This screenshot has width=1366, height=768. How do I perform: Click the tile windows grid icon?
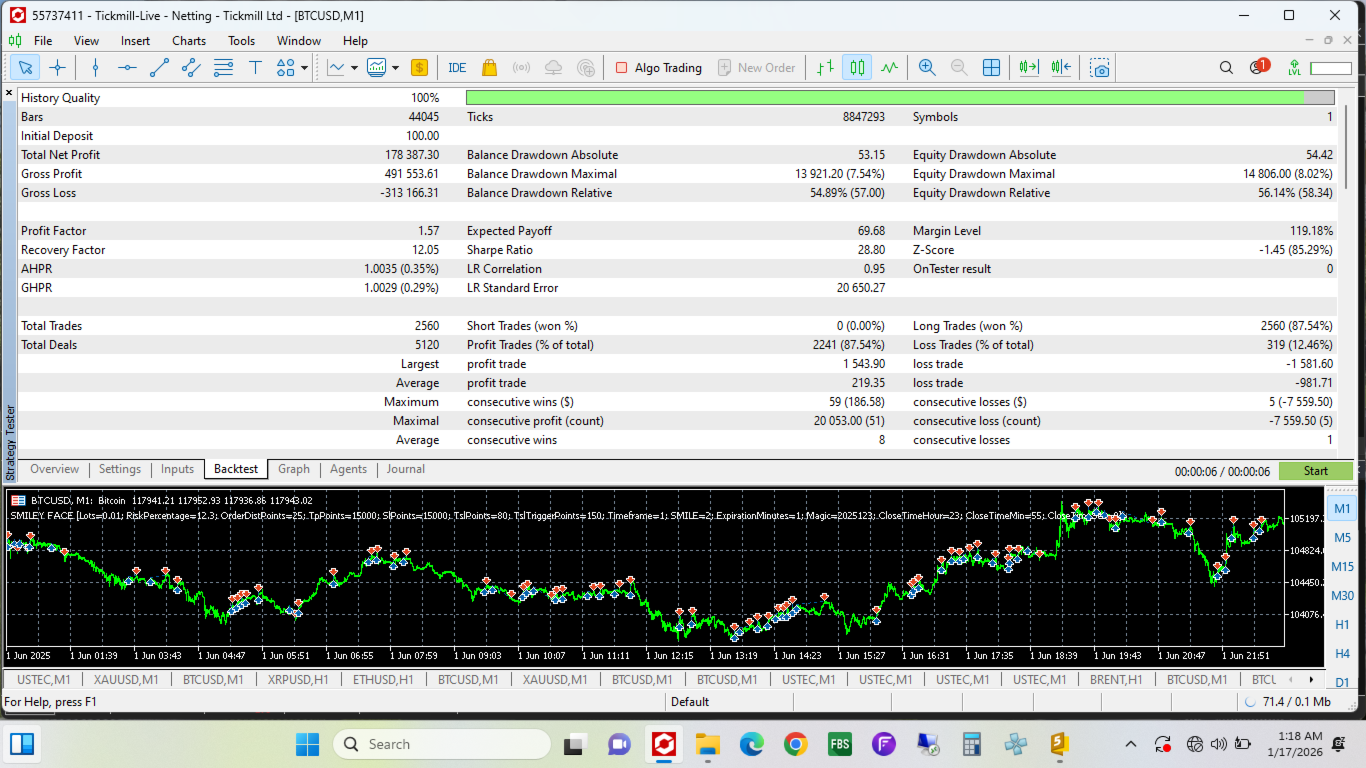click(x=991, y=68)
